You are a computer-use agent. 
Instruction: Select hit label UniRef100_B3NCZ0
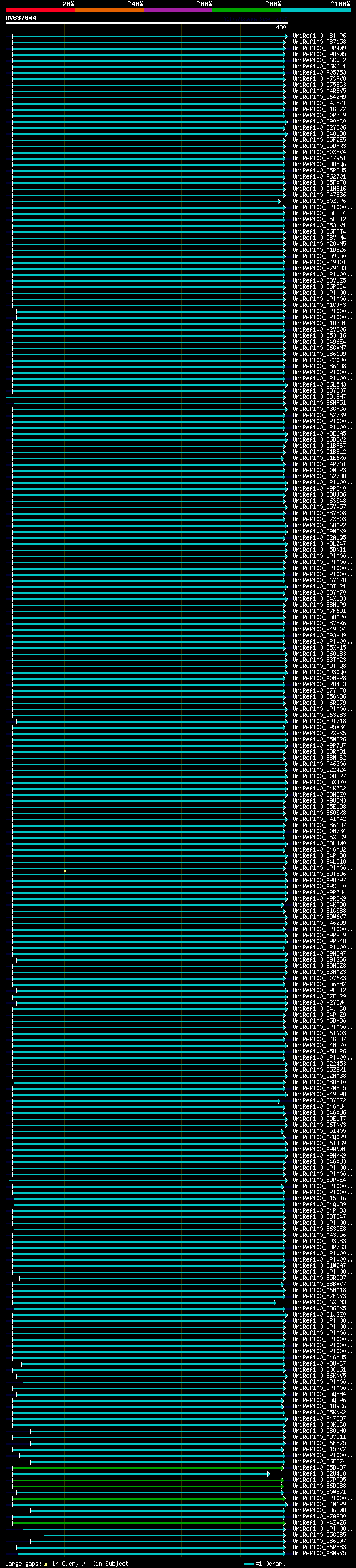pos(319,794)
